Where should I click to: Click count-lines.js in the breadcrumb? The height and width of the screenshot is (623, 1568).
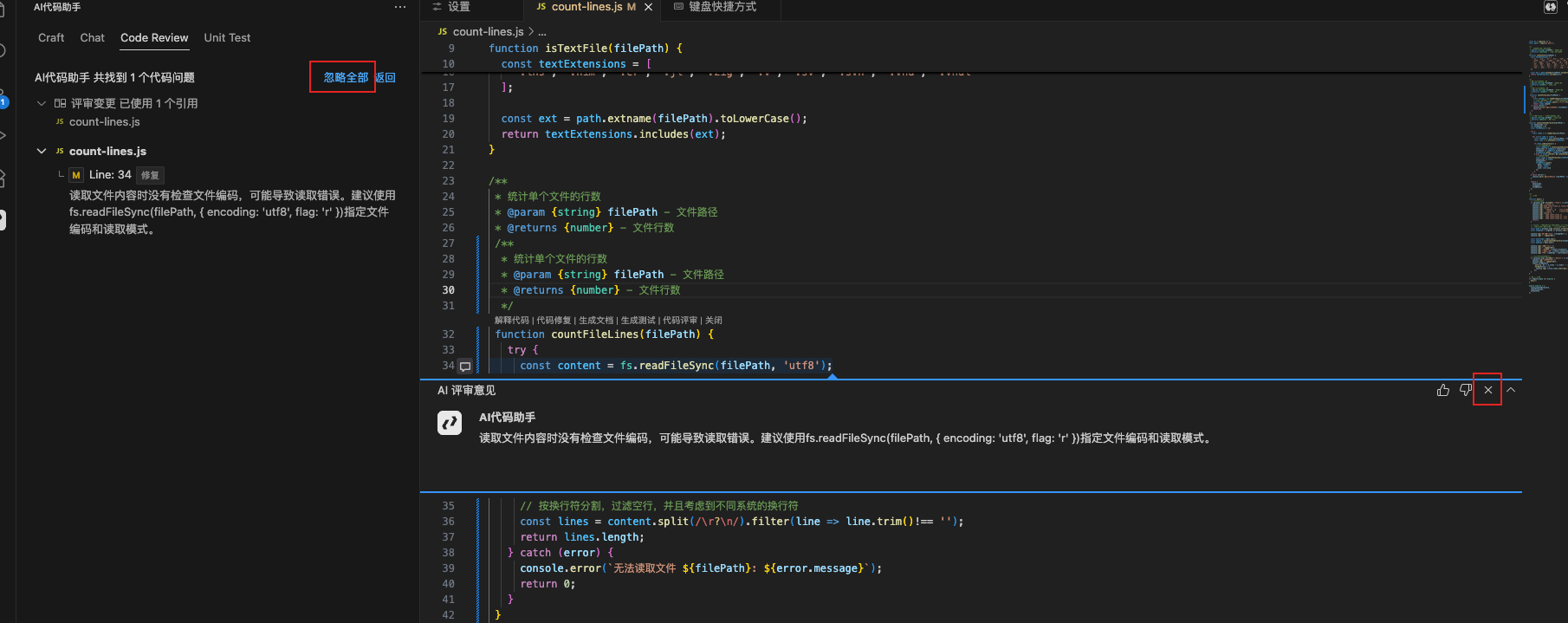488,31
